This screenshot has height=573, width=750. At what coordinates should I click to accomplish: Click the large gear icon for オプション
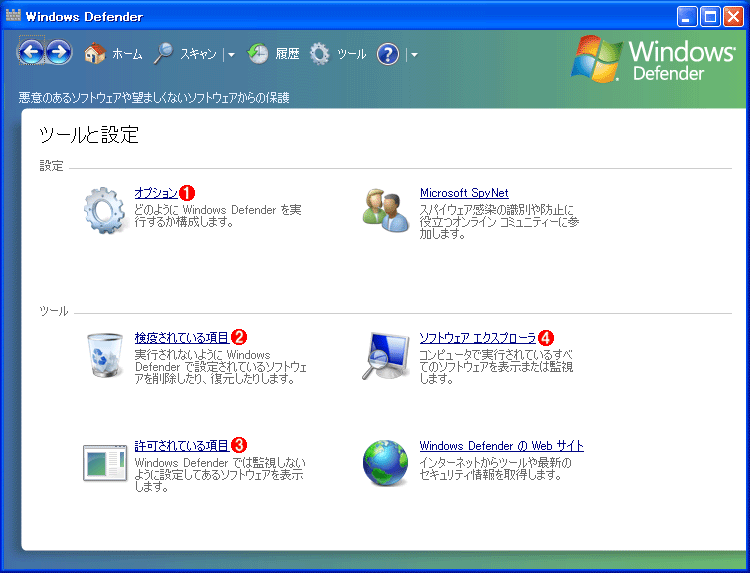[x=105, y=210]
